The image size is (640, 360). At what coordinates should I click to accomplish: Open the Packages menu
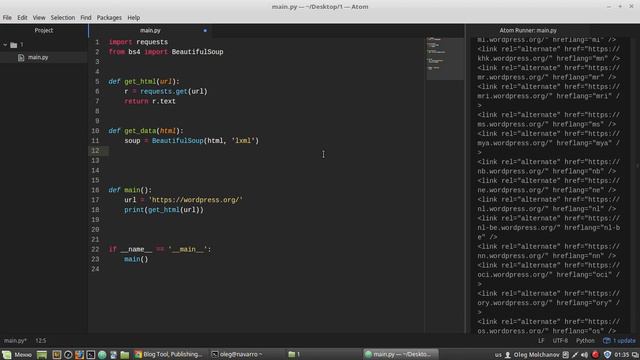point(109,18)
